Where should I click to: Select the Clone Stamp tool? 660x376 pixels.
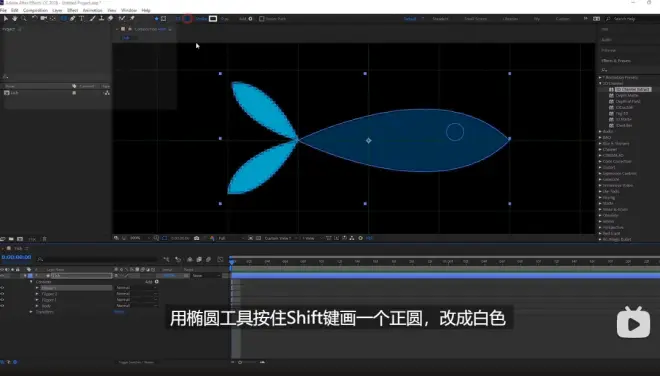click(x=101, y=19)
